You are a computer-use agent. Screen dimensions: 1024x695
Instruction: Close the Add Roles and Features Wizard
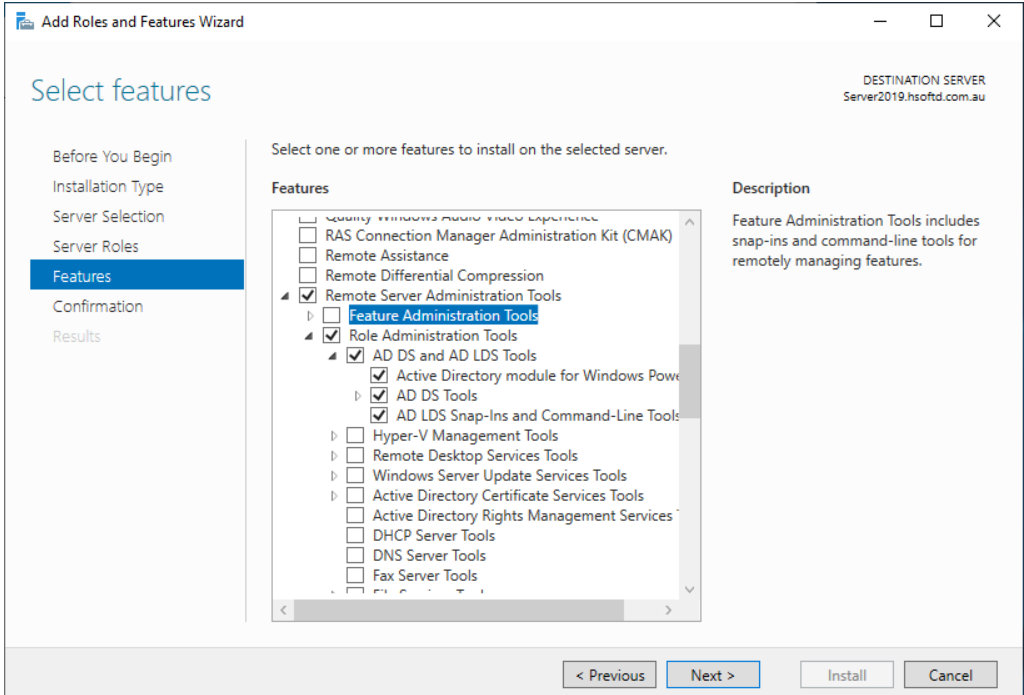(993, 21)
